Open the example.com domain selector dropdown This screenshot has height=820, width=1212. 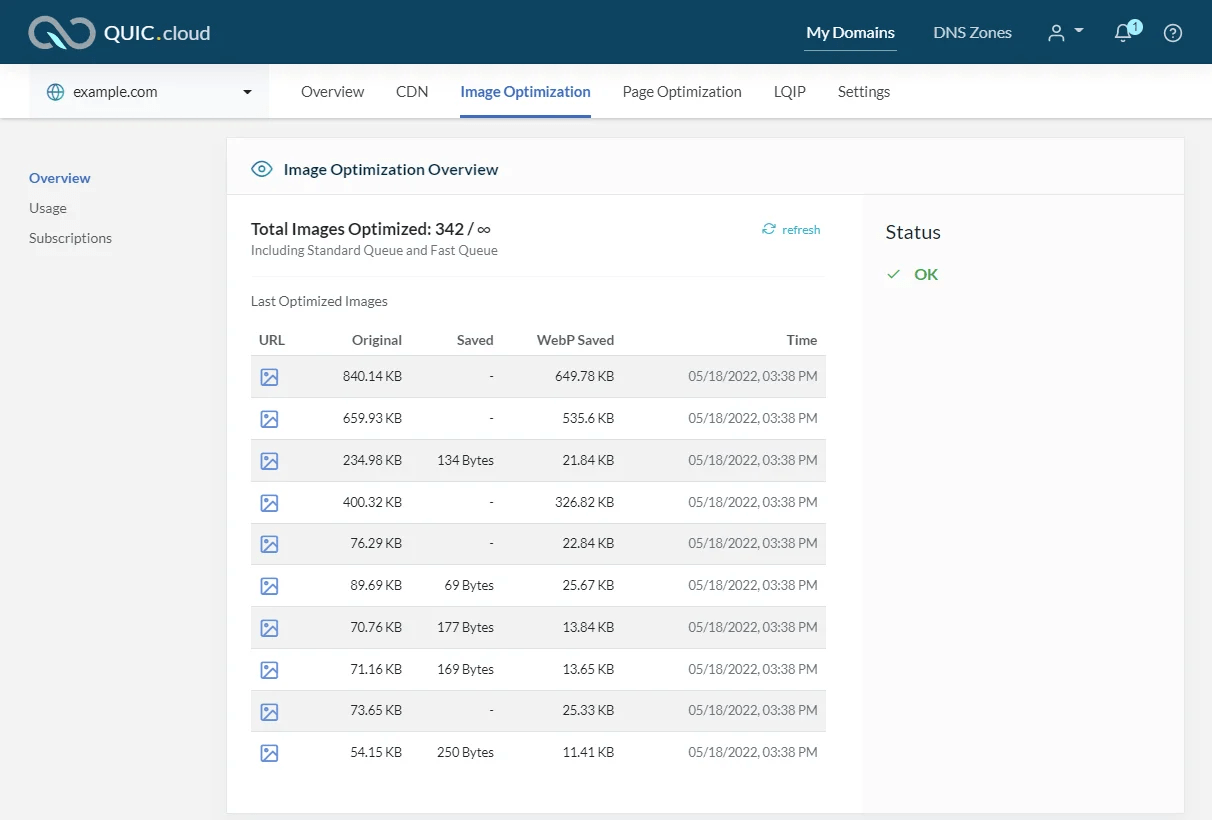[247, 91]
